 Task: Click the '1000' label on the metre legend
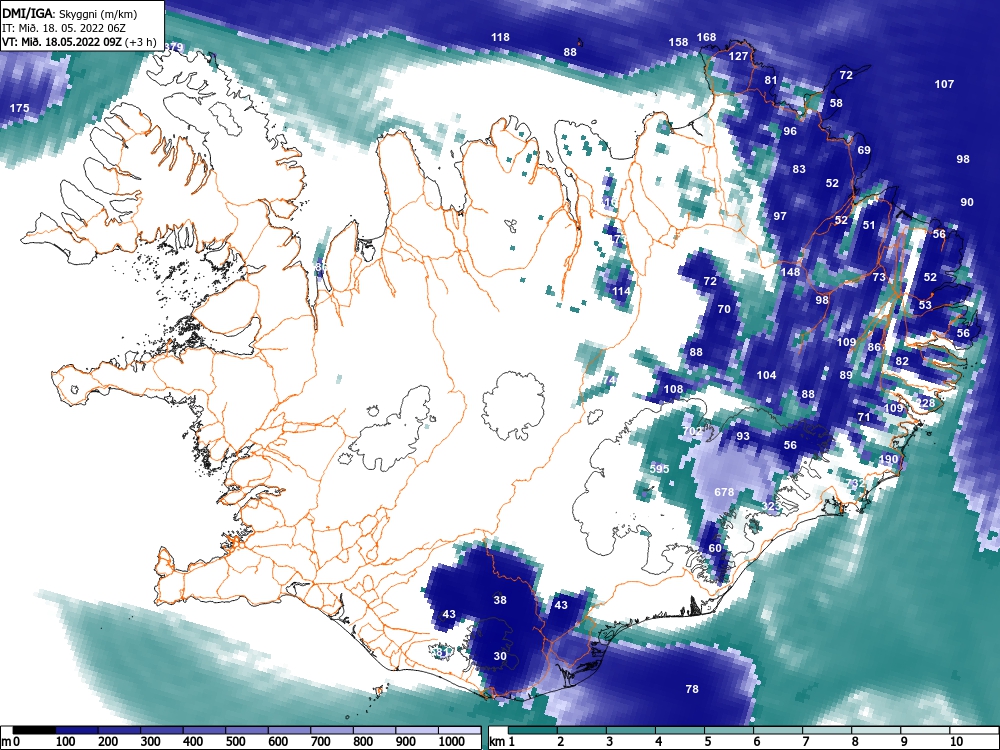[x=452, y=742]
